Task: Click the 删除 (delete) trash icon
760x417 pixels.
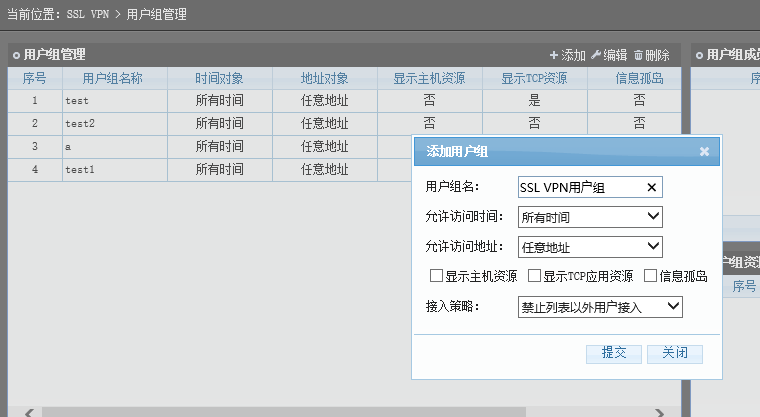Action: 638,55
